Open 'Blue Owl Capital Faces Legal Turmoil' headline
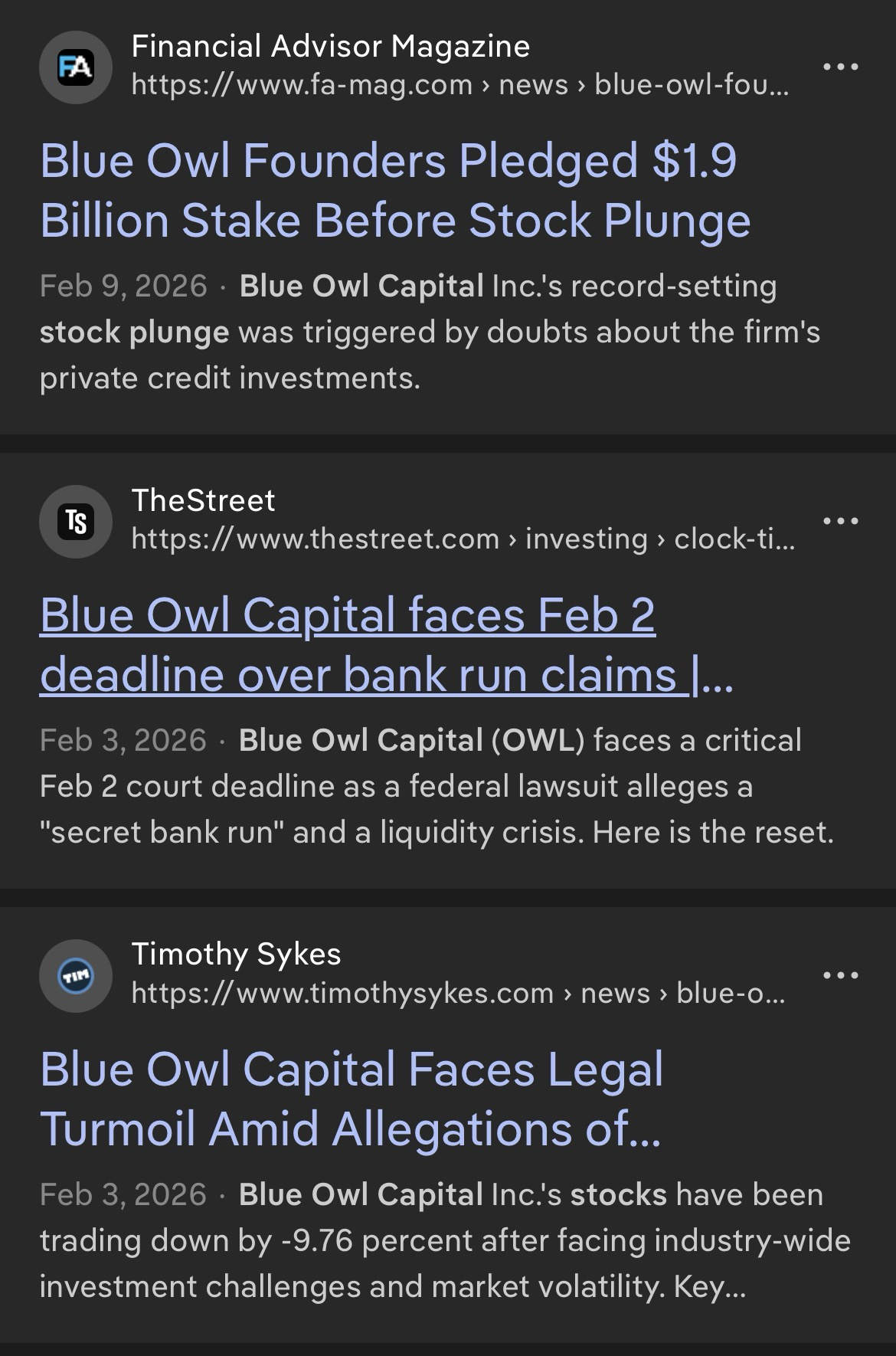896x1356 pixels. click(352, 1099)
